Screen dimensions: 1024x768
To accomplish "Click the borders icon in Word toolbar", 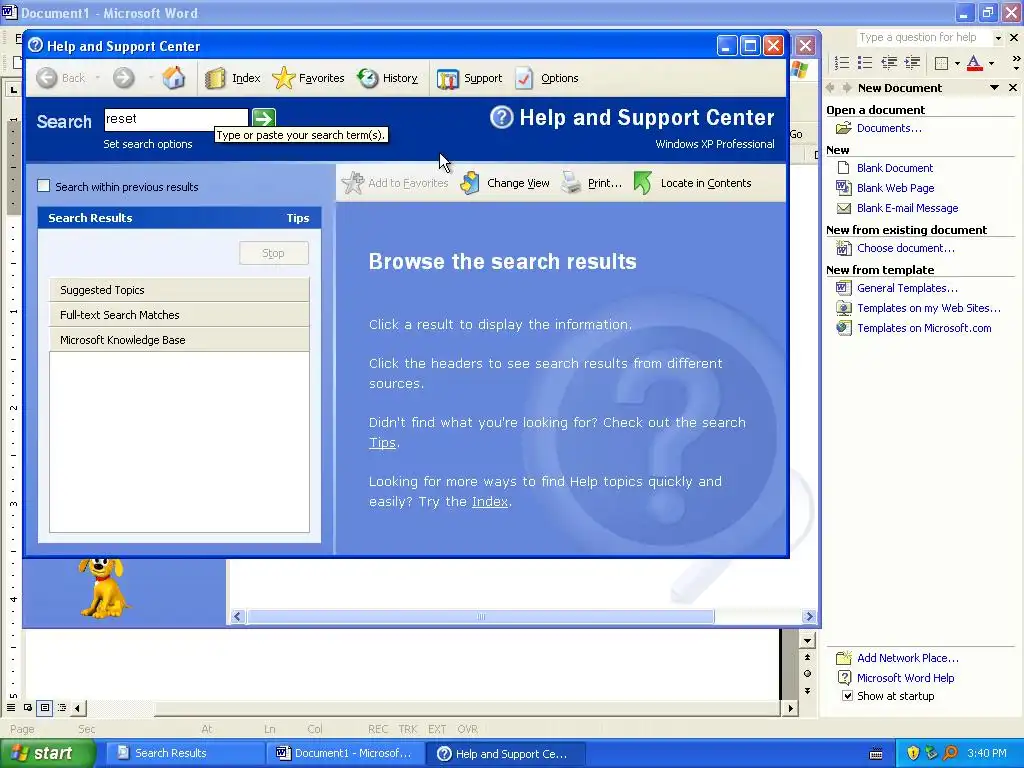I will click(x=941, y=63).
